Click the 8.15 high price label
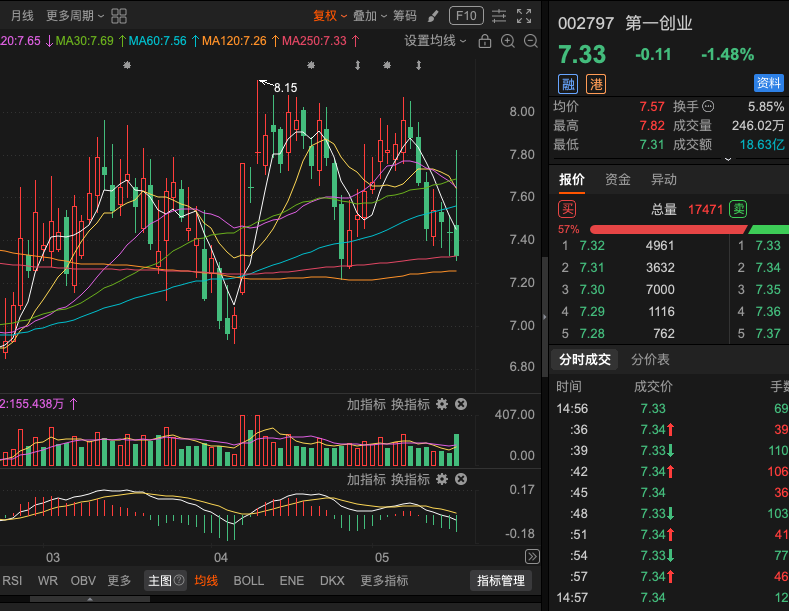Viewport: 789px width, 611px height. 285,88
